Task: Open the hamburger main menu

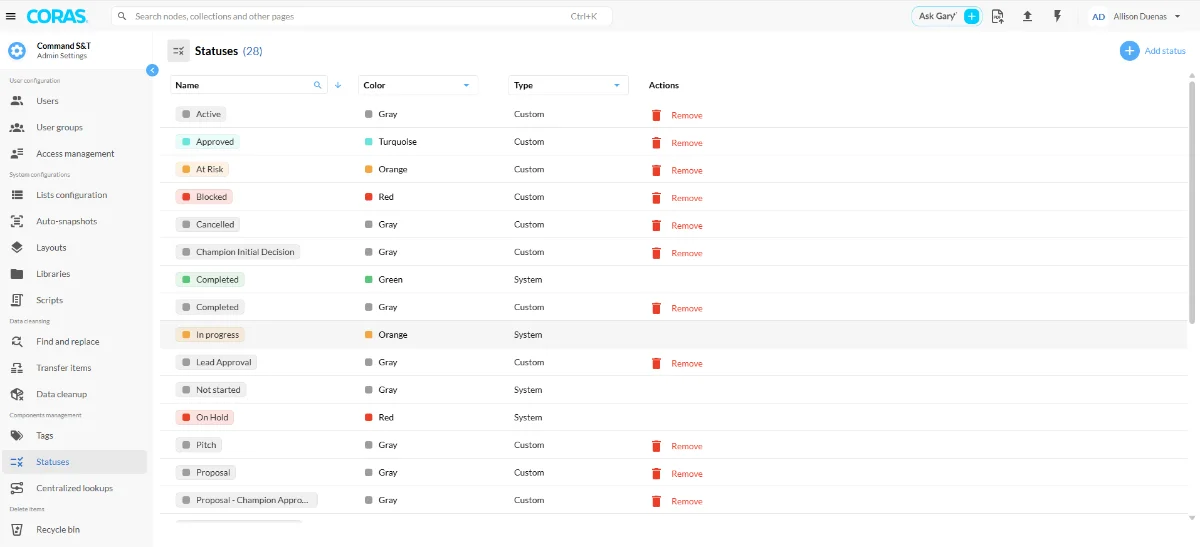Action: point(11,16)
